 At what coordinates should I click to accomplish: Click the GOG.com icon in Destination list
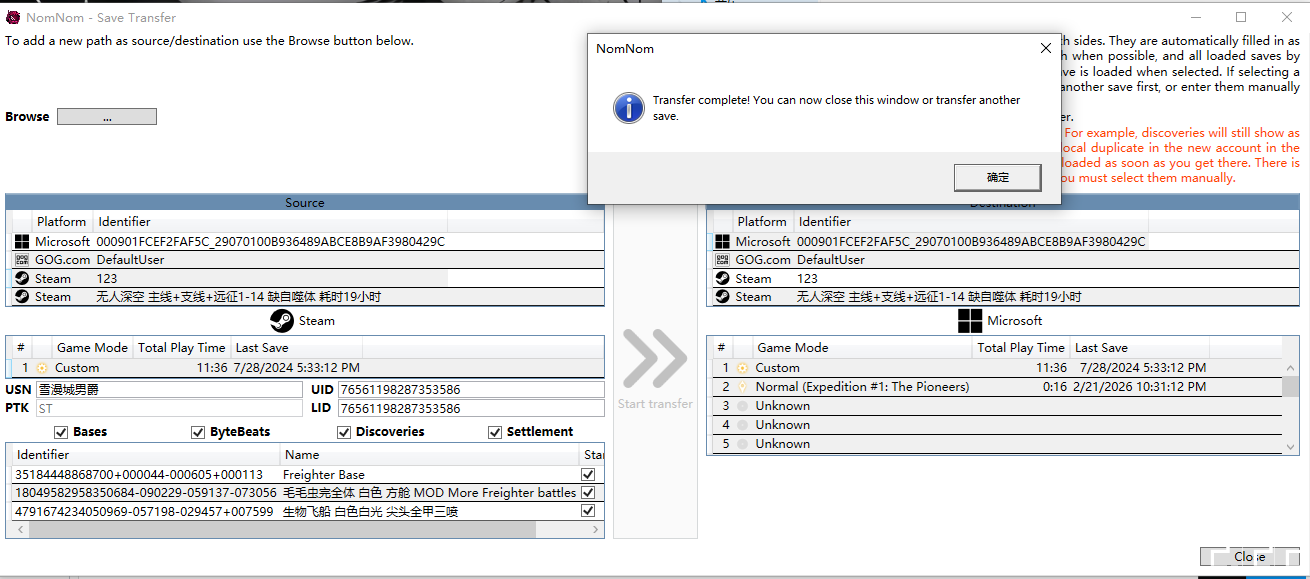pyautogui.click(x=722, y=260)
